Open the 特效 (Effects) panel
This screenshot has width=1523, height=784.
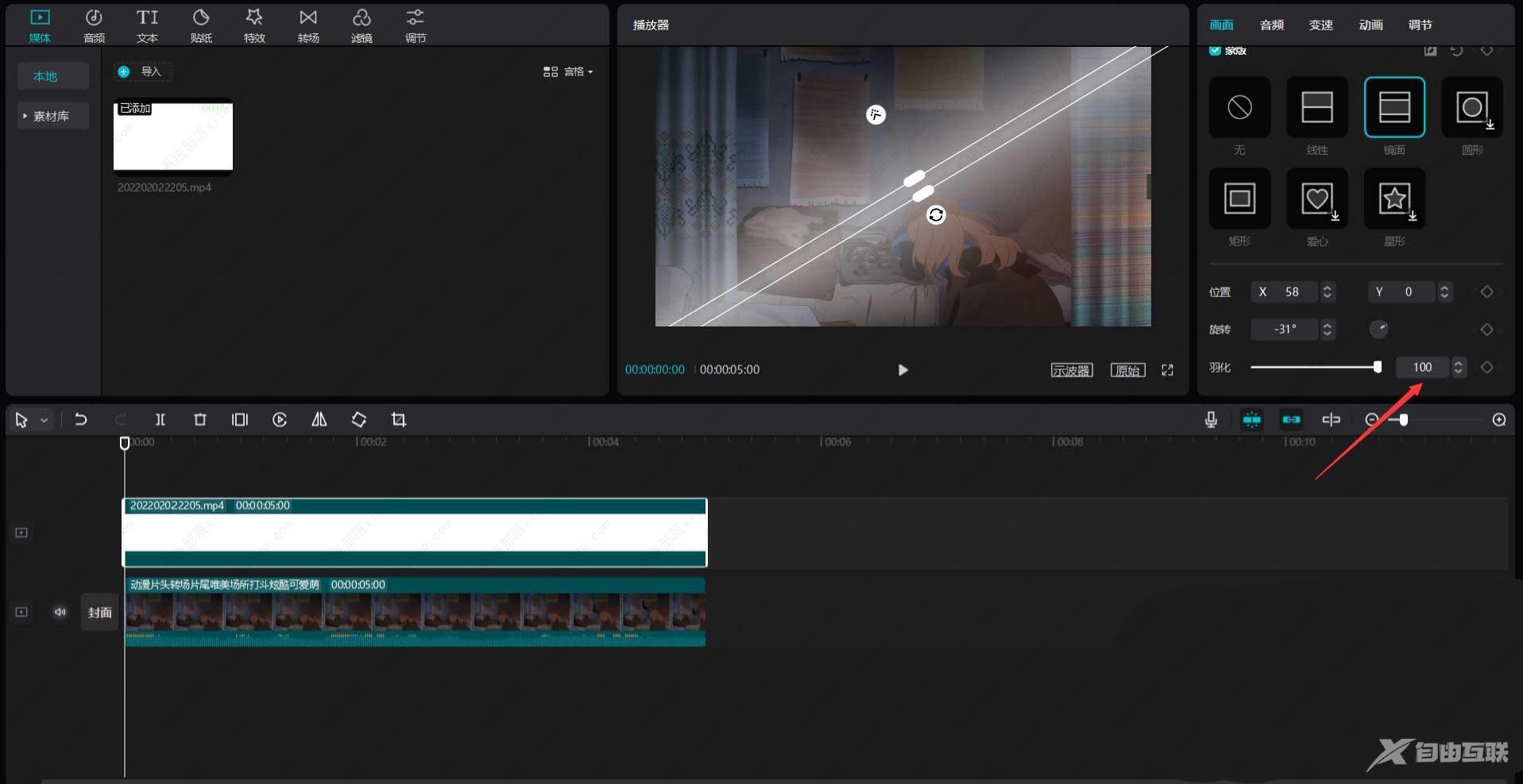tap(254, 25)
